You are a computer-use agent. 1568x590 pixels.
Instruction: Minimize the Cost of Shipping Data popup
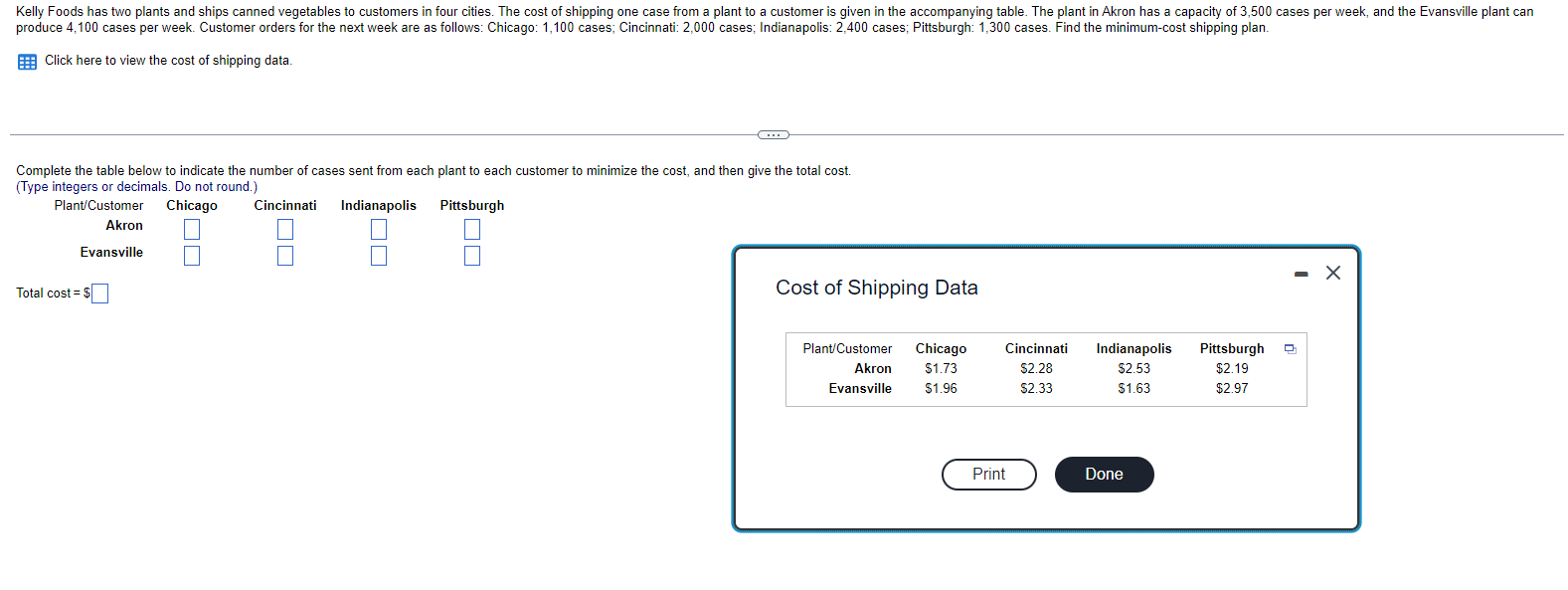pyautogui.click(x=1301, y=274)
